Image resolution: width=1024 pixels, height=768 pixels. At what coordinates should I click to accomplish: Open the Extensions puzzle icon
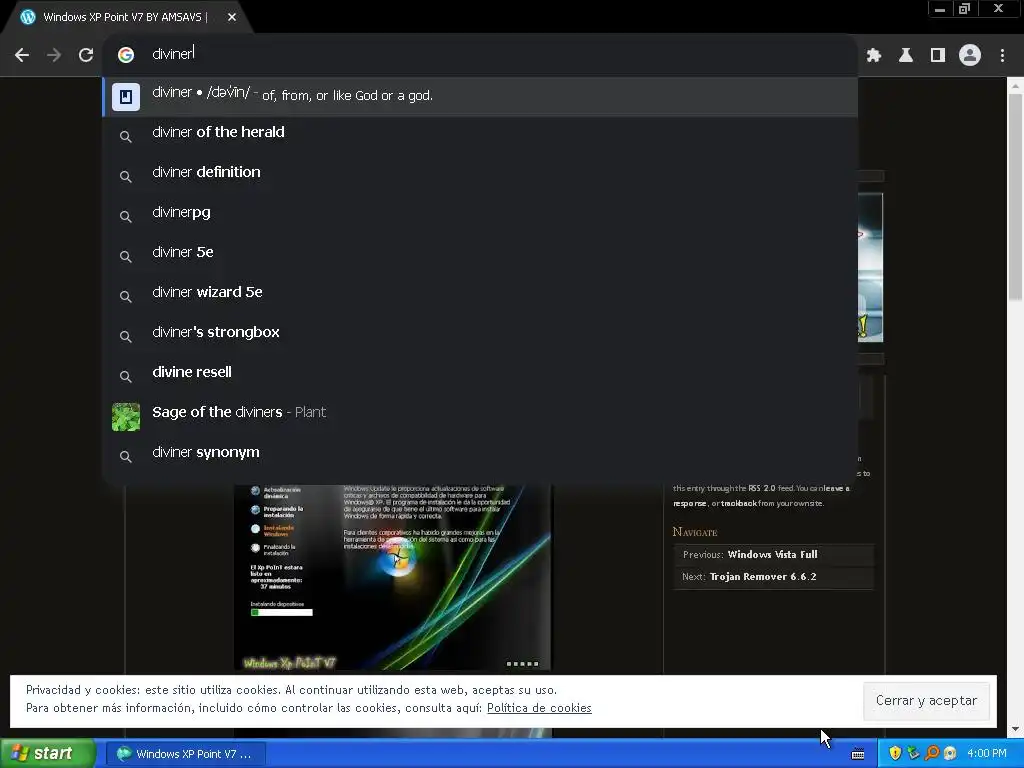pyautogui.click(x=874, y=56)
